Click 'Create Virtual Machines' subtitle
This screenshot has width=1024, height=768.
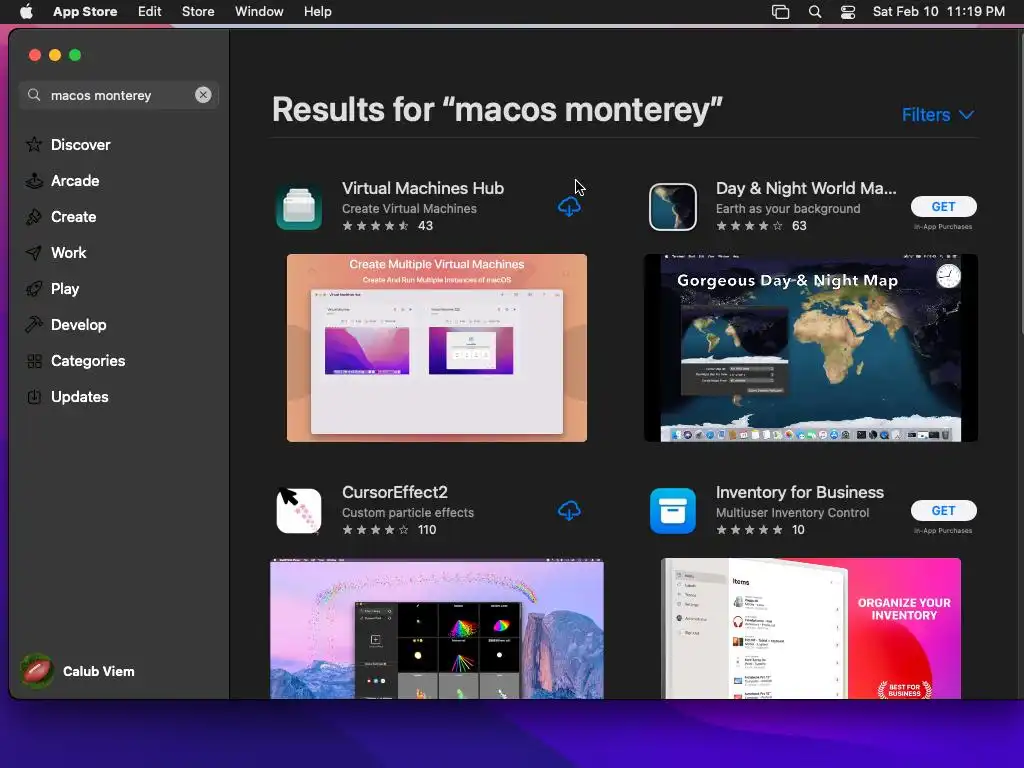click(409, 209)
